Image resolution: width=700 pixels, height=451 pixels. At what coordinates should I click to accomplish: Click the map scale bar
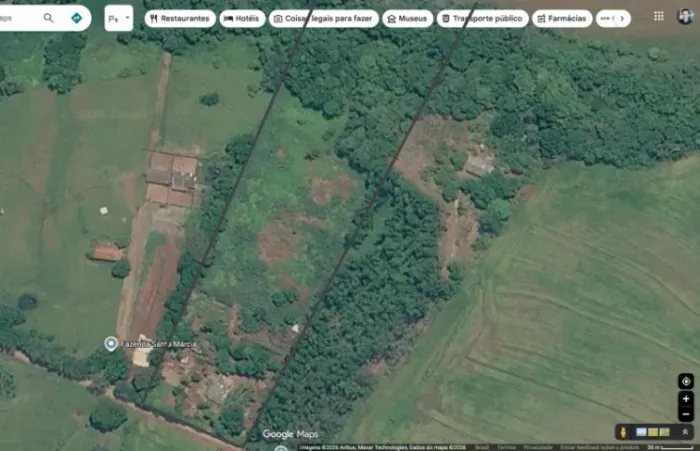[x=671, y=447]
